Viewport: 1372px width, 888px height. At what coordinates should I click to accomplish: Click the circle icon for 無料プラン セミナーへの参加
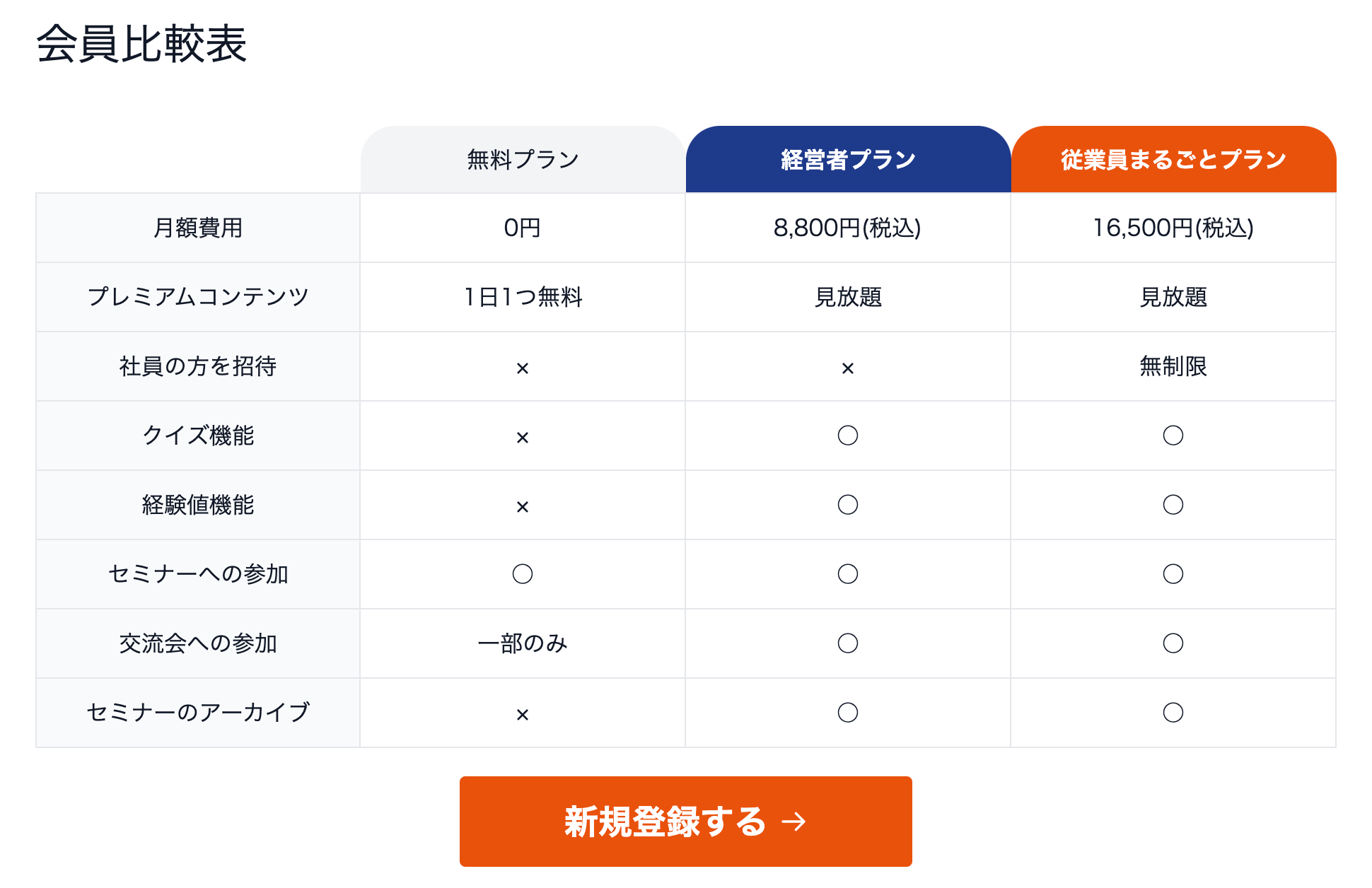[523, 574]
